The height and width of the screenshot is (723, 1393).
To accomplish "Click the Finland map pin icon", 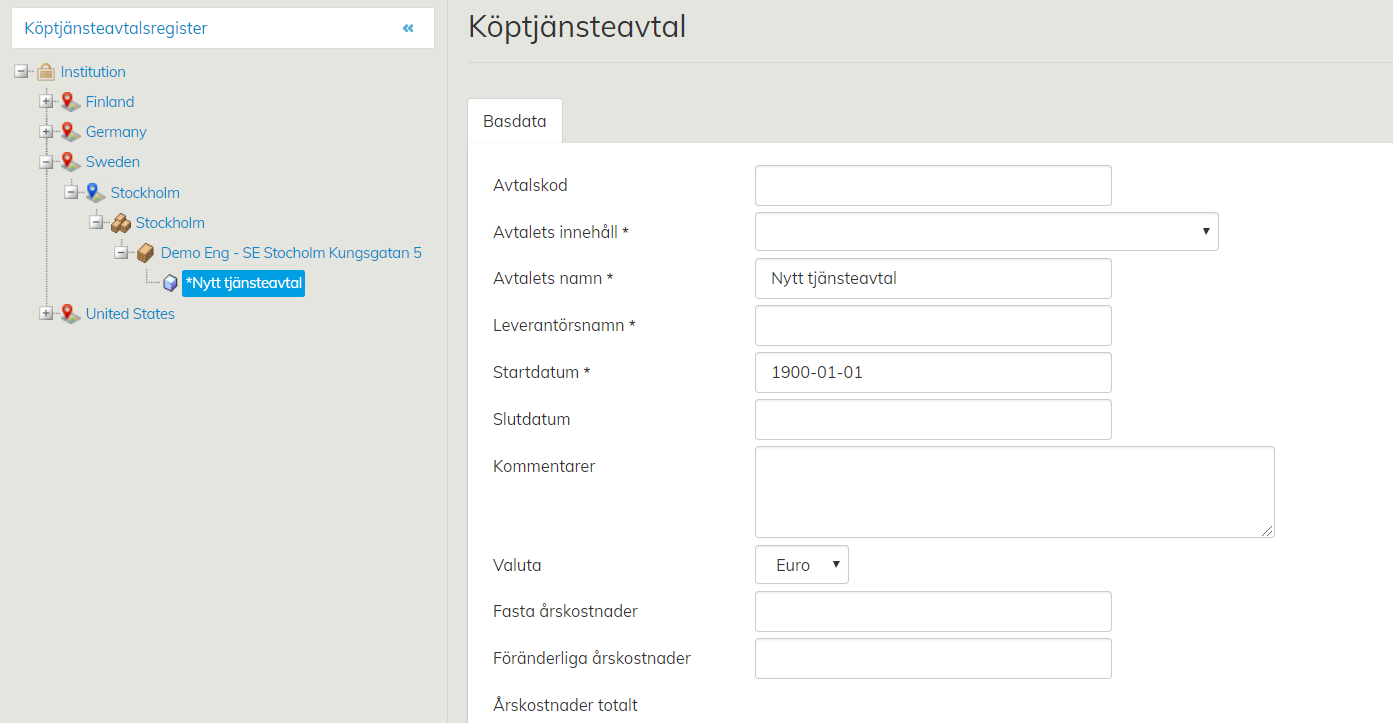I will click(70, 102).
